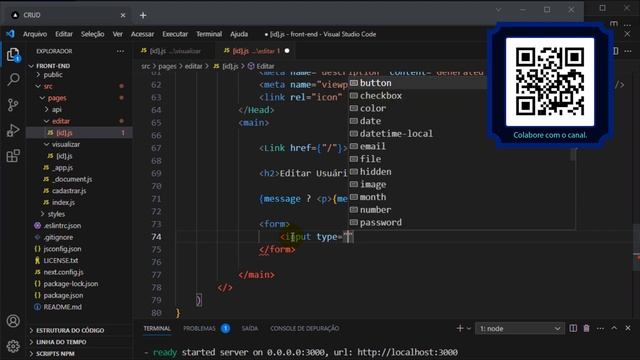Open the Explorer view in activity bar
The width and height of the screenshot is (640, 360).
[13, 55]
